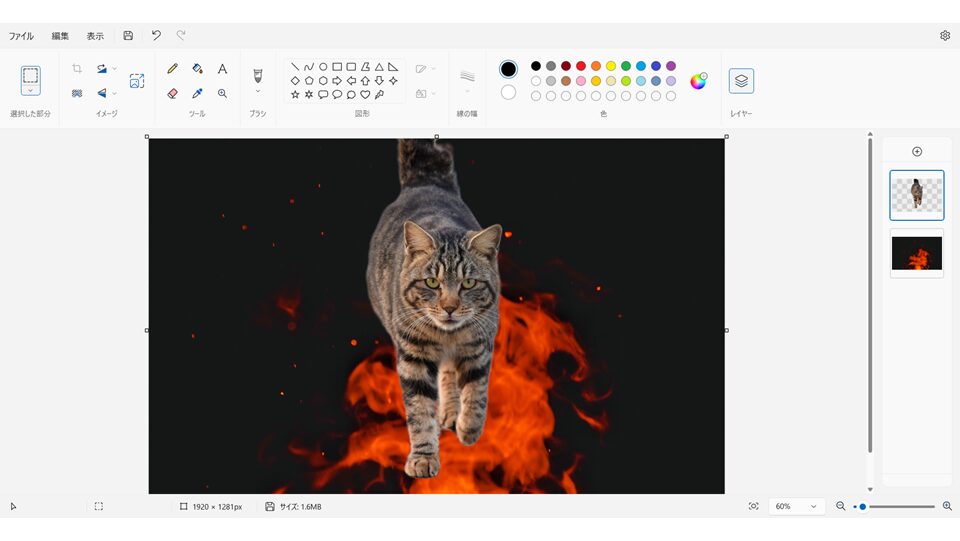
Task: Select the Oval shape
Action: [x=323, y=67]
